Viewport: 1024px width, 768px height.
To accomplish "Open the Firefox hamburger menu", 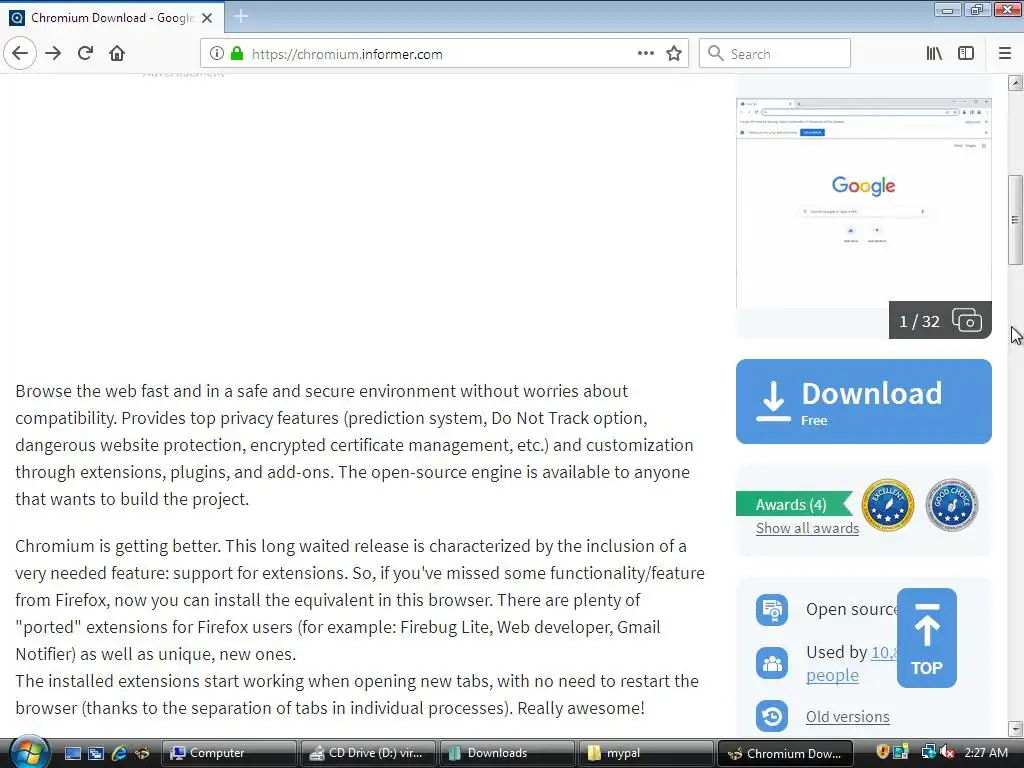I will (1005, 54).
